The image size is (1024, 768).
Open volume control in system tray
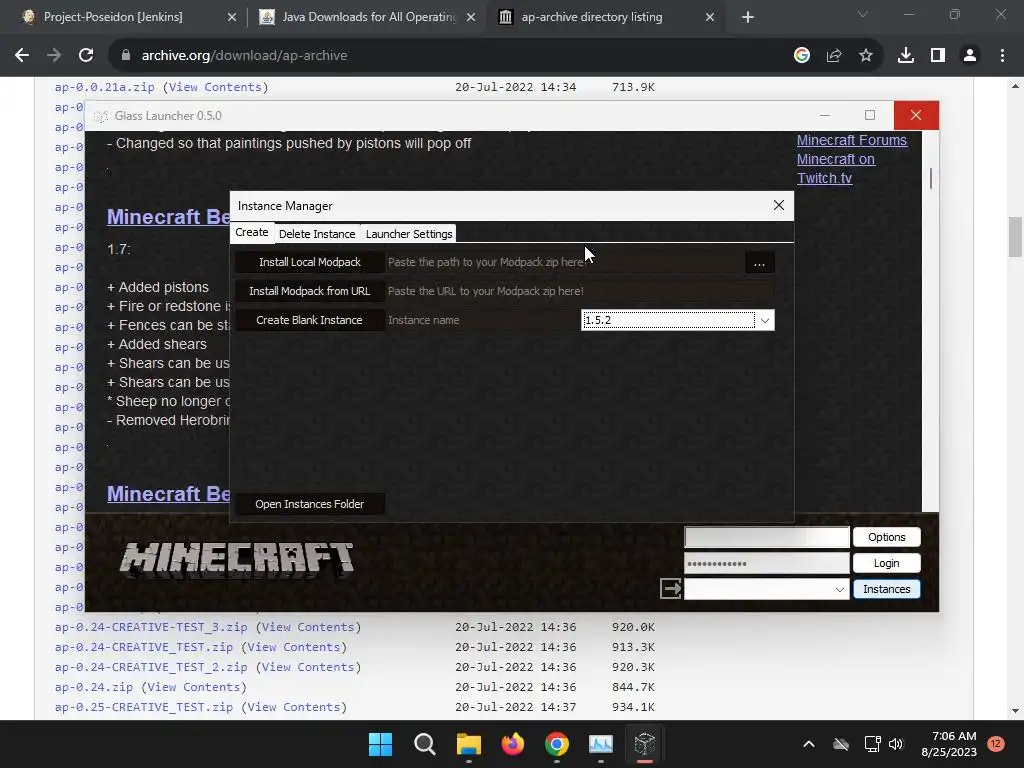tap(896, 744)
